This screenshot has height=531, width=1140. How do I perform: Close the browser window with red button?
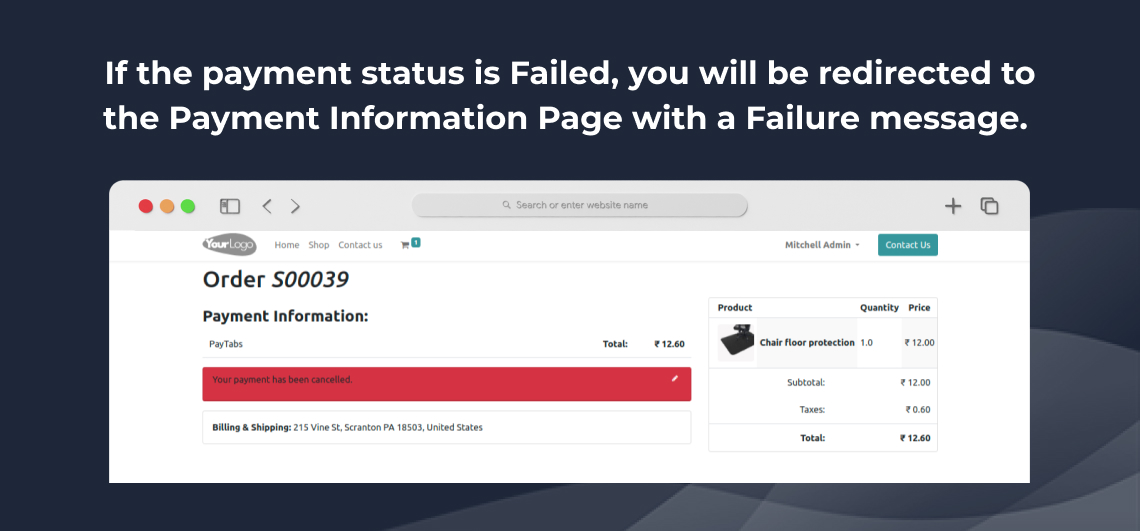tap(146, 206)
